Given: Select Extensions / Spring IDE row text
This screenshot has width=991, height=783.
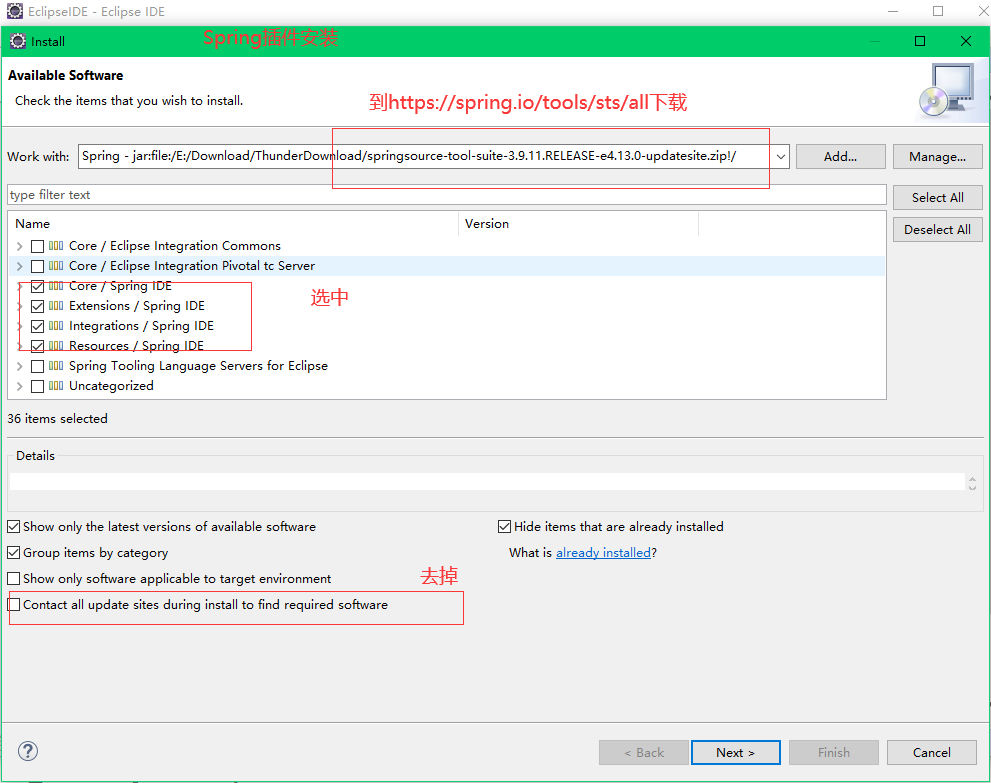Looking at the screenshot, I should [137, 306].
